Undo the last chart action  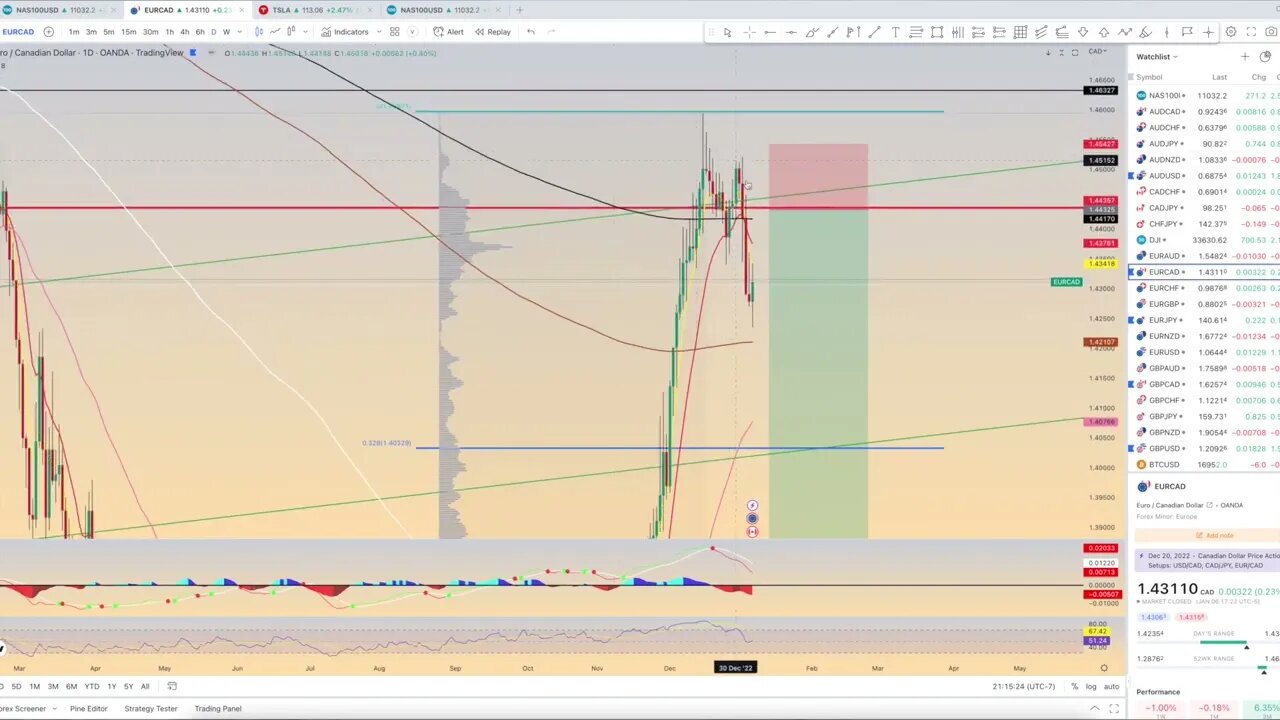click(530, 32)
